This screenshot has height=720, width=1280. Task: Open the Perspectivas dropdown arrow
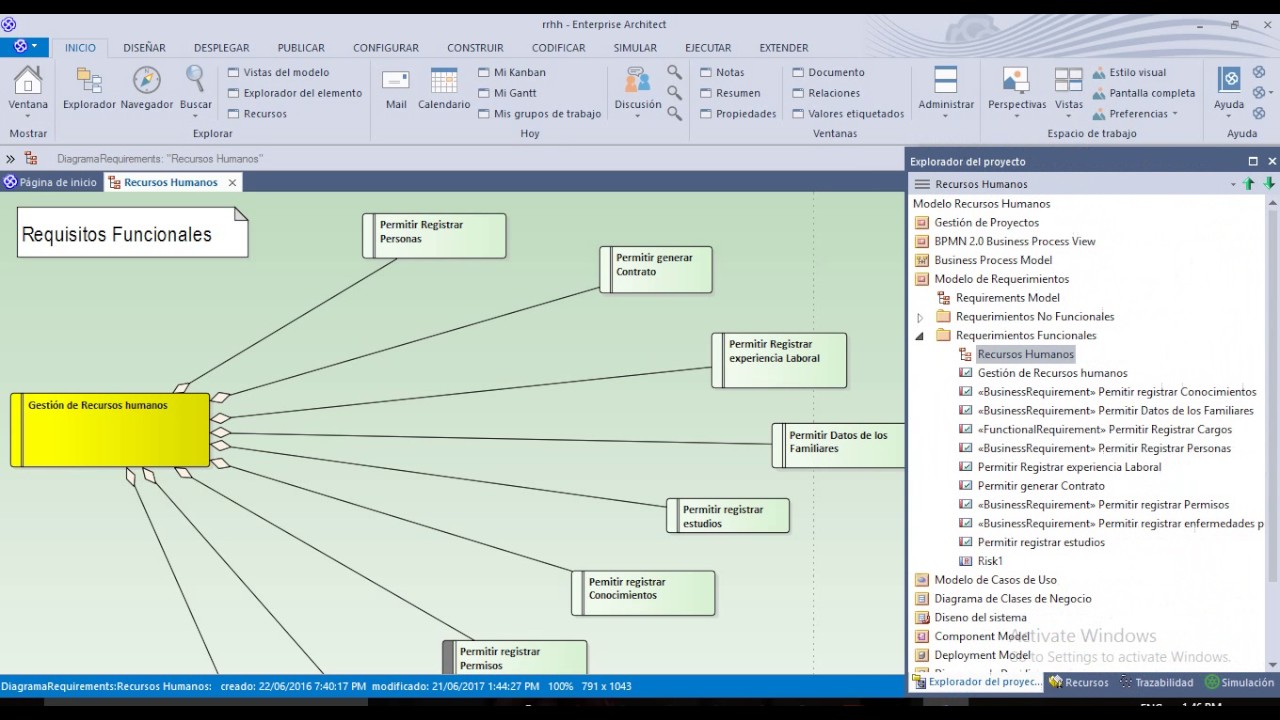click(1016, 116)
